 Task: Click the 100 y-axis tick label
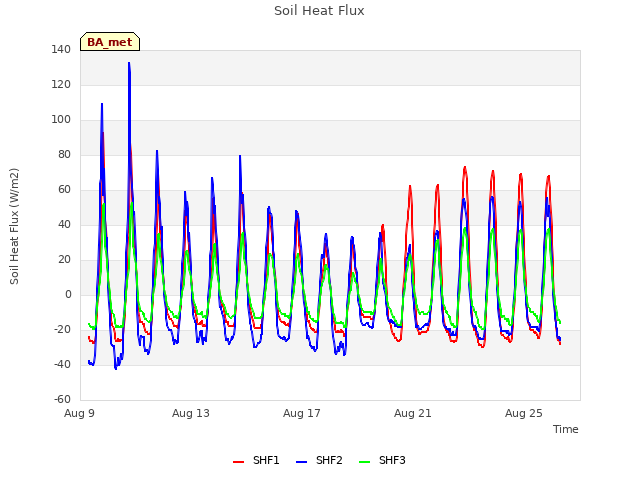pyautogui.click(x=61, y=120)
